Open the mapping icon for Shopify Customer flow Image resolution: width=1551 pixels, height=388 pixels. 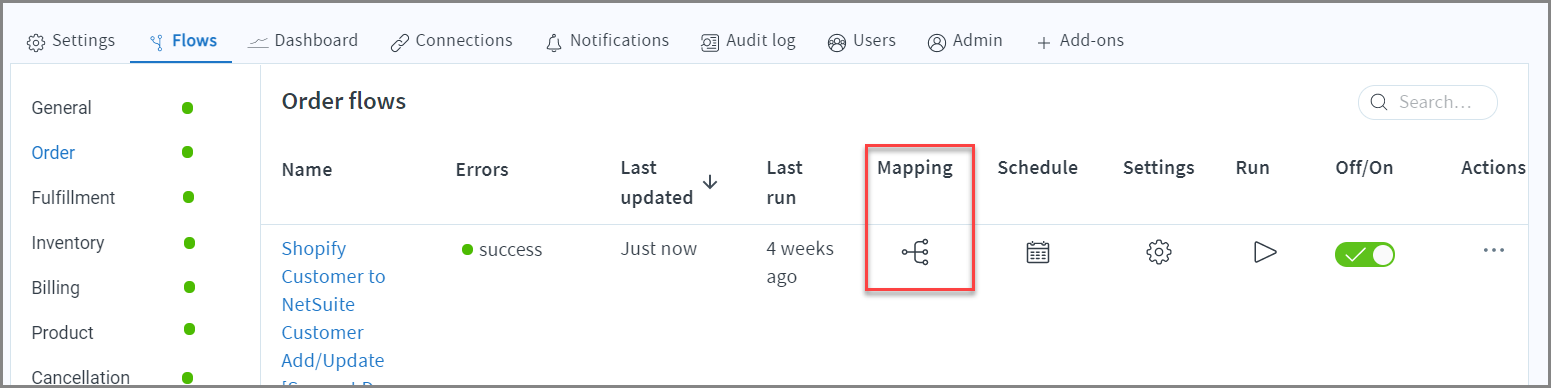pos(915,252)
